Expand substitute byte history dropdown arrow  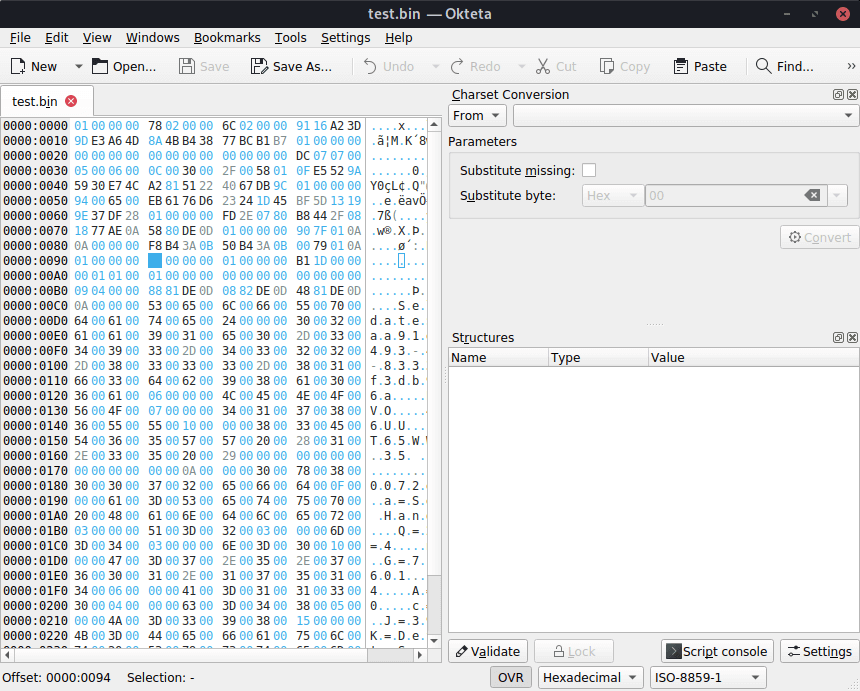click(836, 195)
